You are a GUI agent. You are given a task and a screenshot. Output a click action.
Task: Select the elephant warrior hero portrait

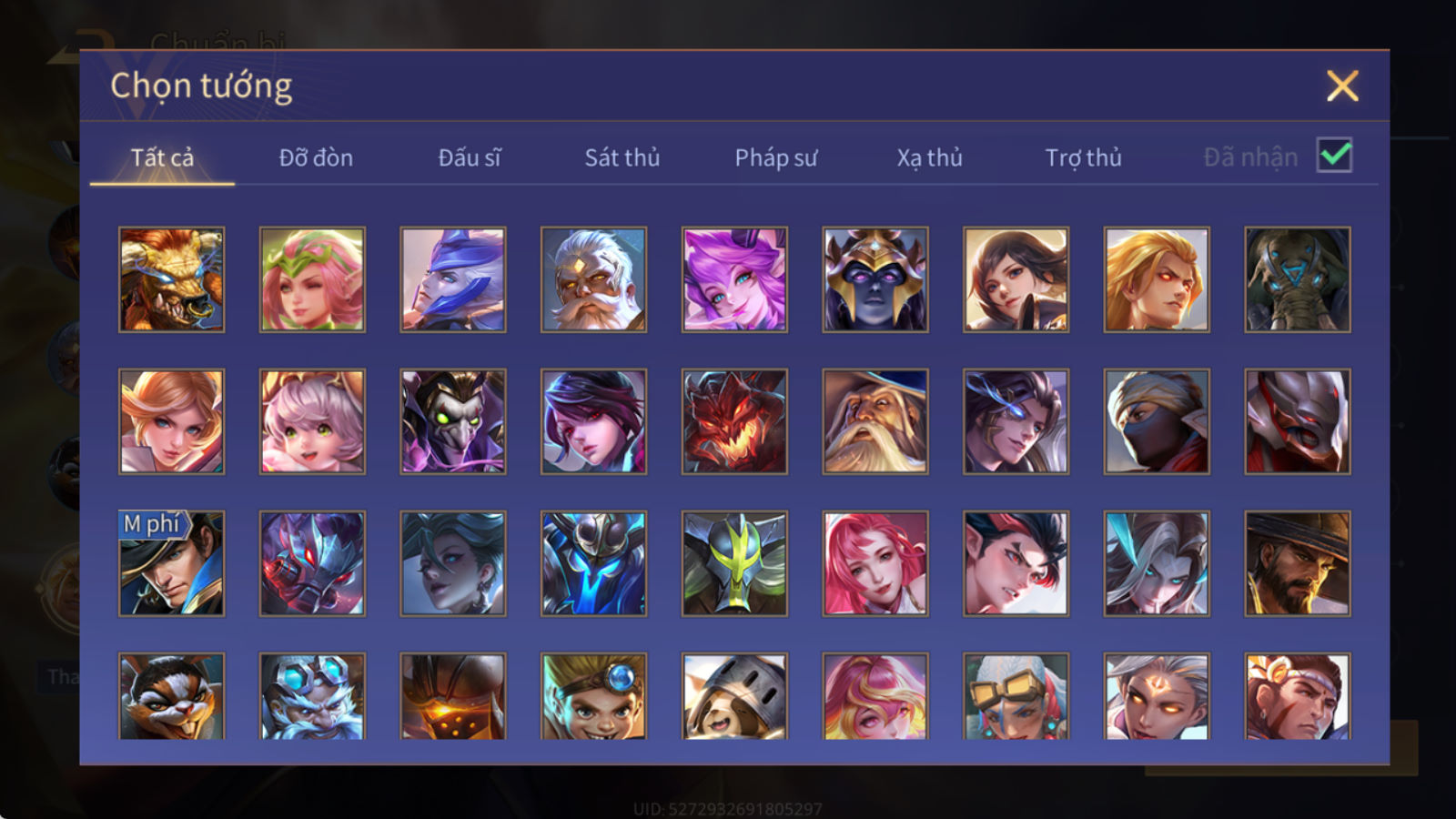click(1298, 279)
